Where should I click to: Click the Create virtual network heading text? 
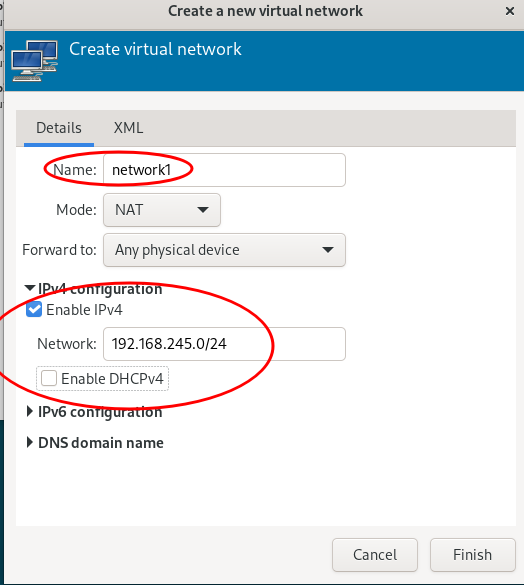click(x=155, y=49)
